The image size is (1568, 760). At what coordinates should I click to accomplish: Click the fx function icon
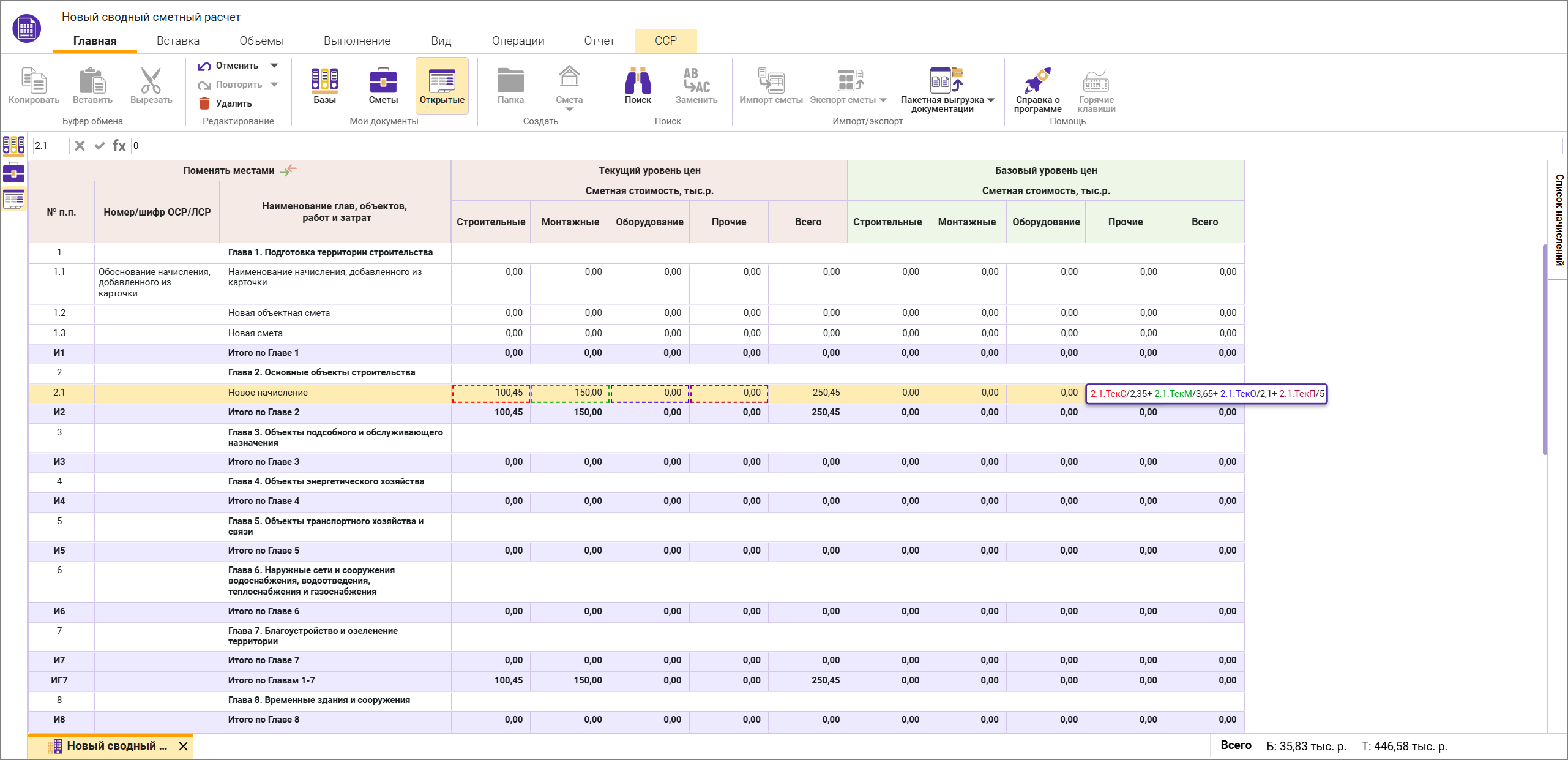(119, 146)
